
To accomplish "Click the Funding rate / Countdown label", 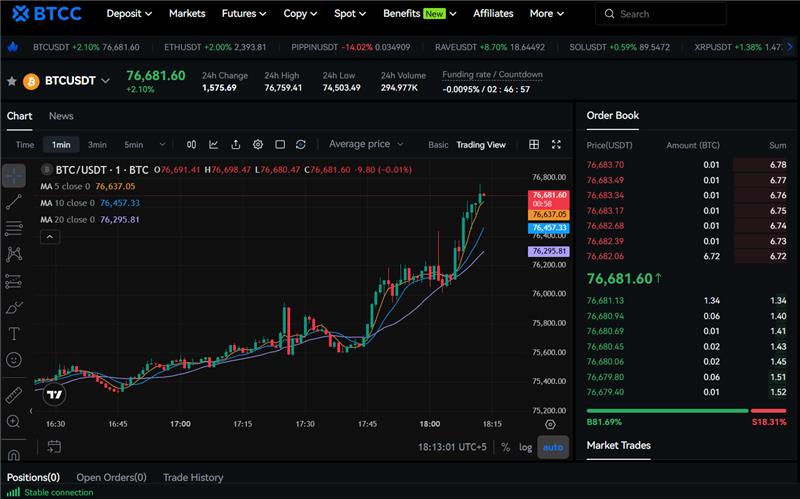I will tap(492, 74).
